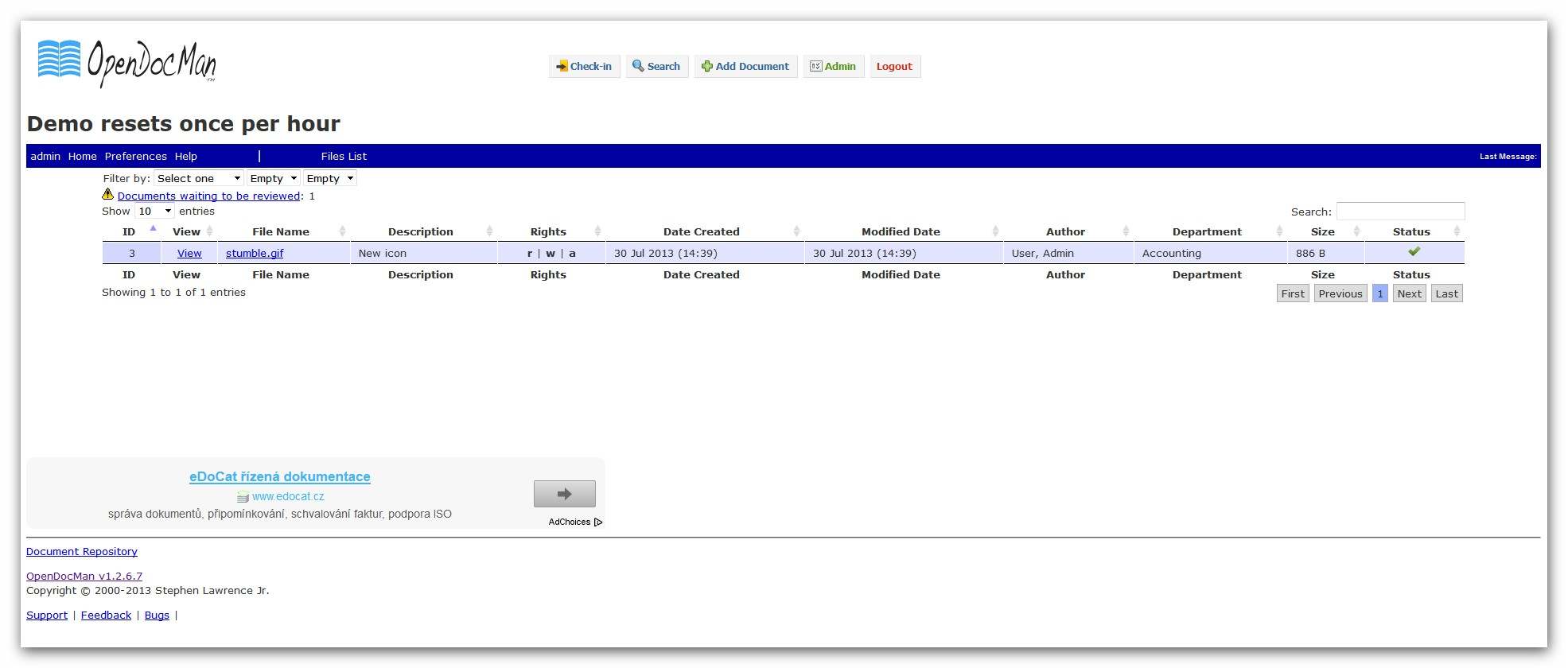The width and height of the screenshot is (1568, 668).
Task: Click the AdChoices icon
Action: [x=598, y=522]
